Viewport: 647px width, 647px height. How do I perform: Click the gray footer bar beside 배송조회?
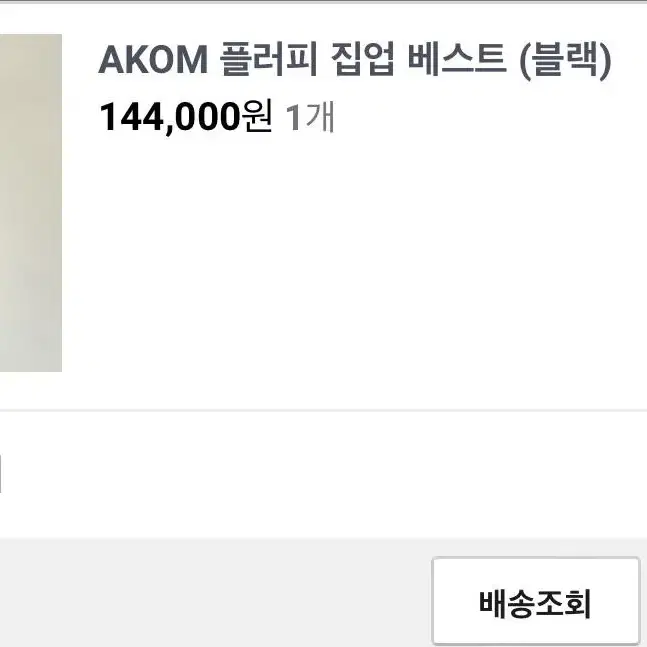click(215, 593)
